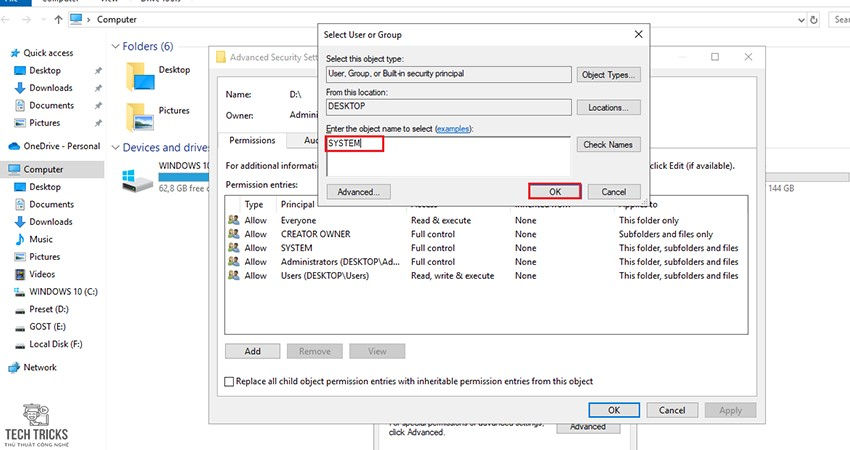Open Desktop under Quick access
Viewport: 850px width, 450px height.
click(x=44, y=70)
